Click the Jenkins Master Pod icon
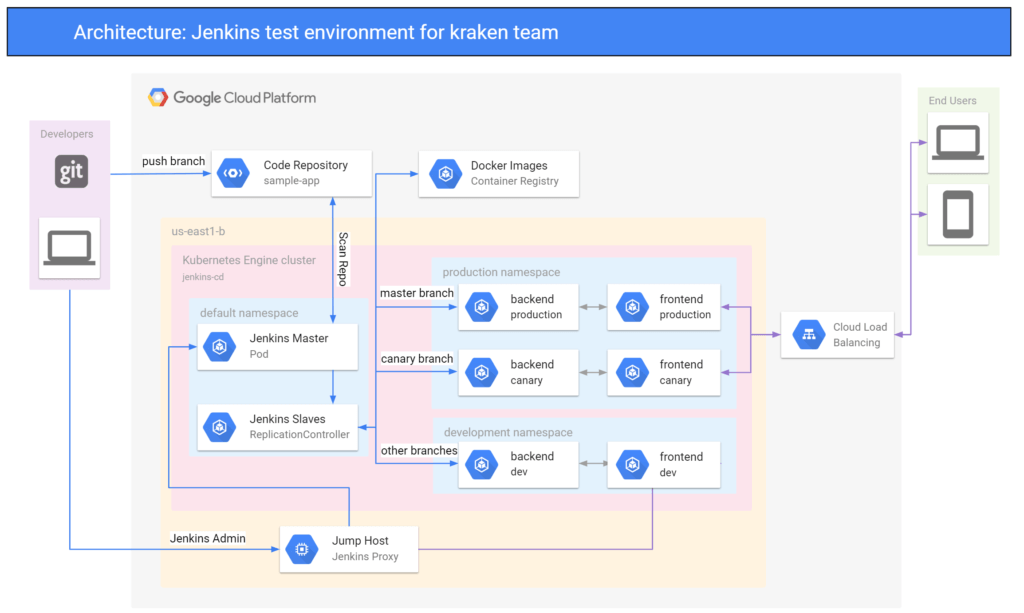This screenshot has width=1024, height=613. coord(219,347)
